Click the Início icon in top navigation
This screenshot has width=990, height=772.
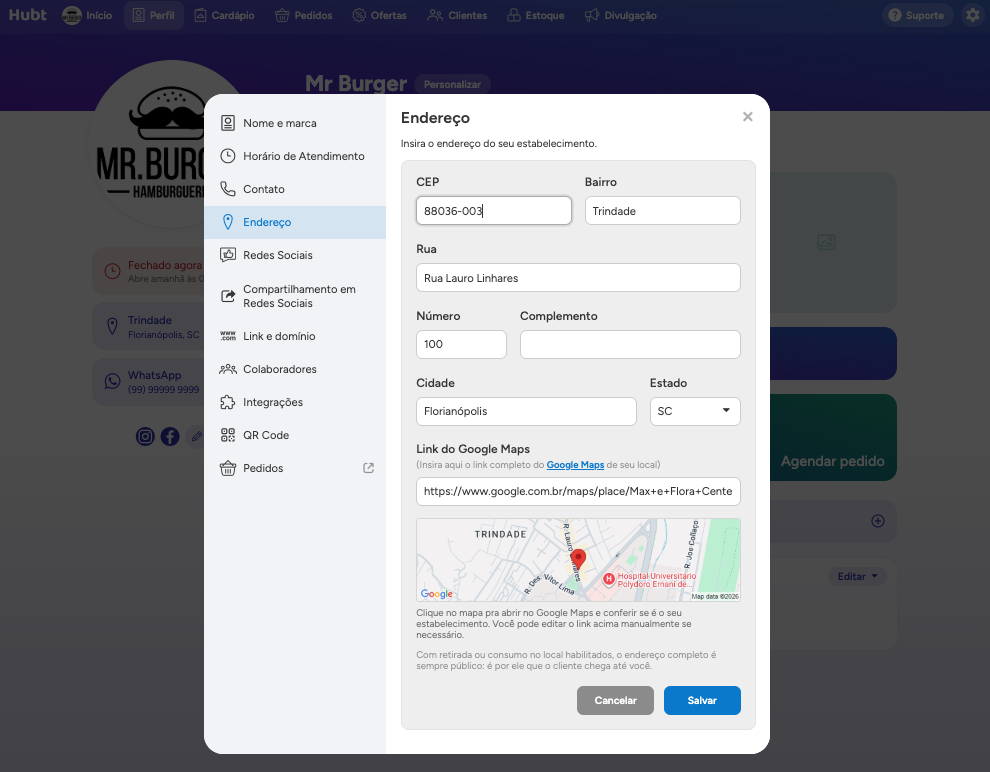(x=72, y=15)
